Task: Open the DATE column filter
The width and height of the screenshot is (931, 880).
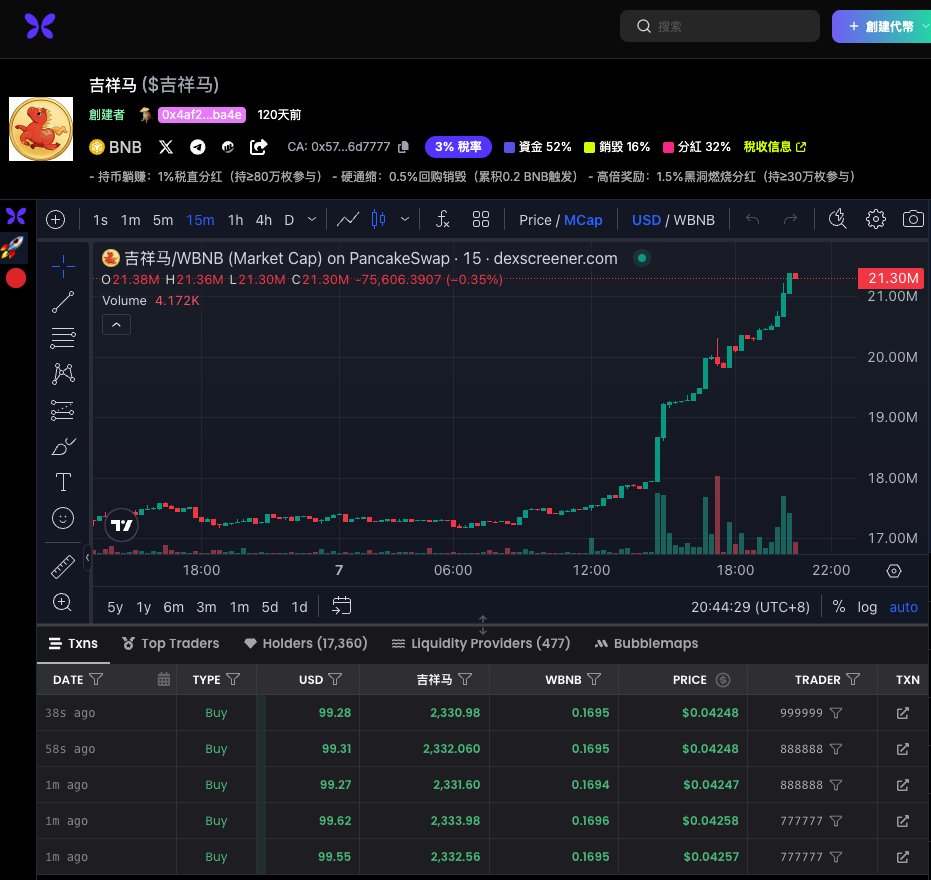Action: click(96, 679)
